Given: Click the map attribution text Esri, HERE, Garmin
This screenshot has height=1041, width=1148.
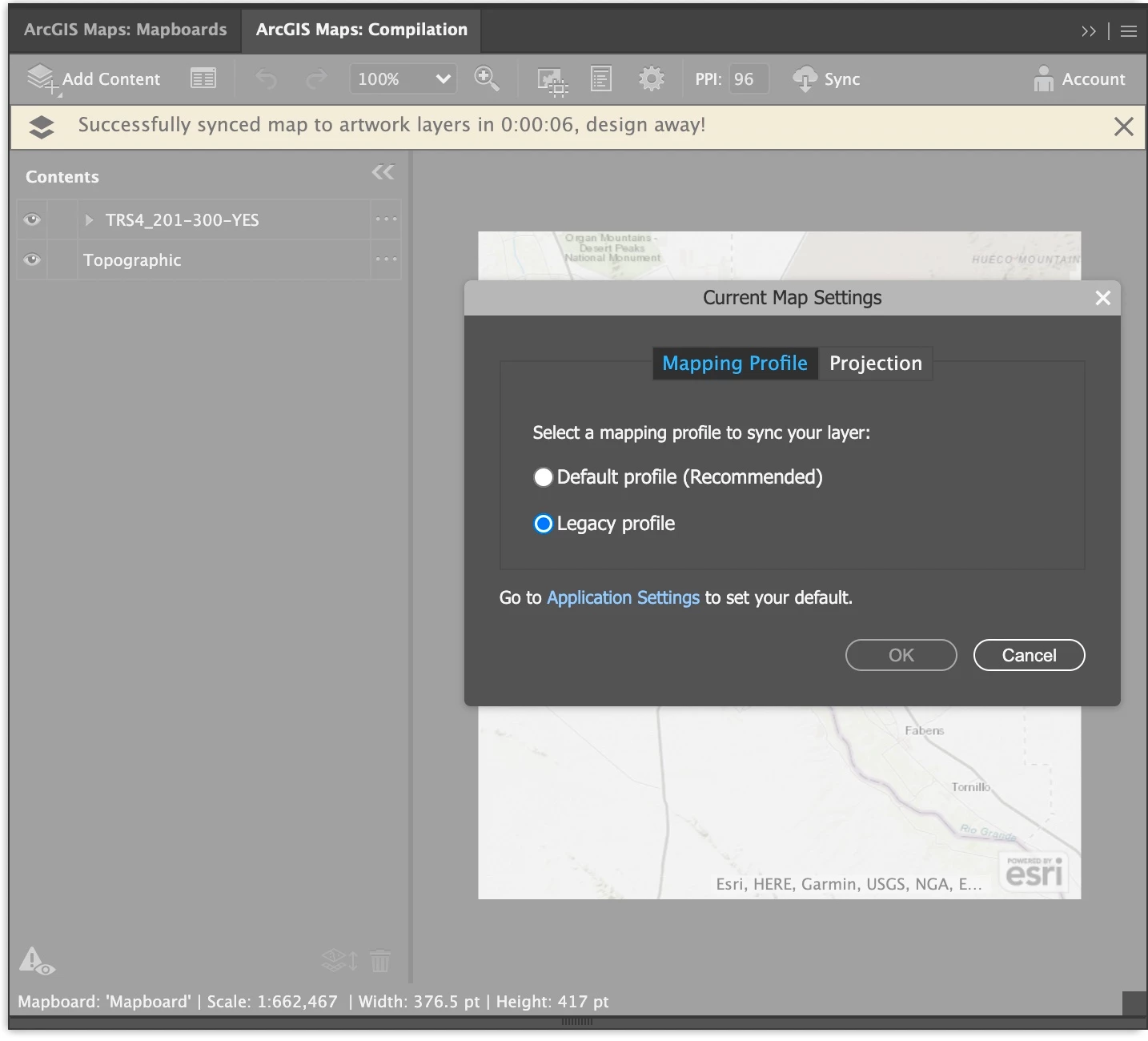Looking at the screenshot, I should [x=849, y=884].
